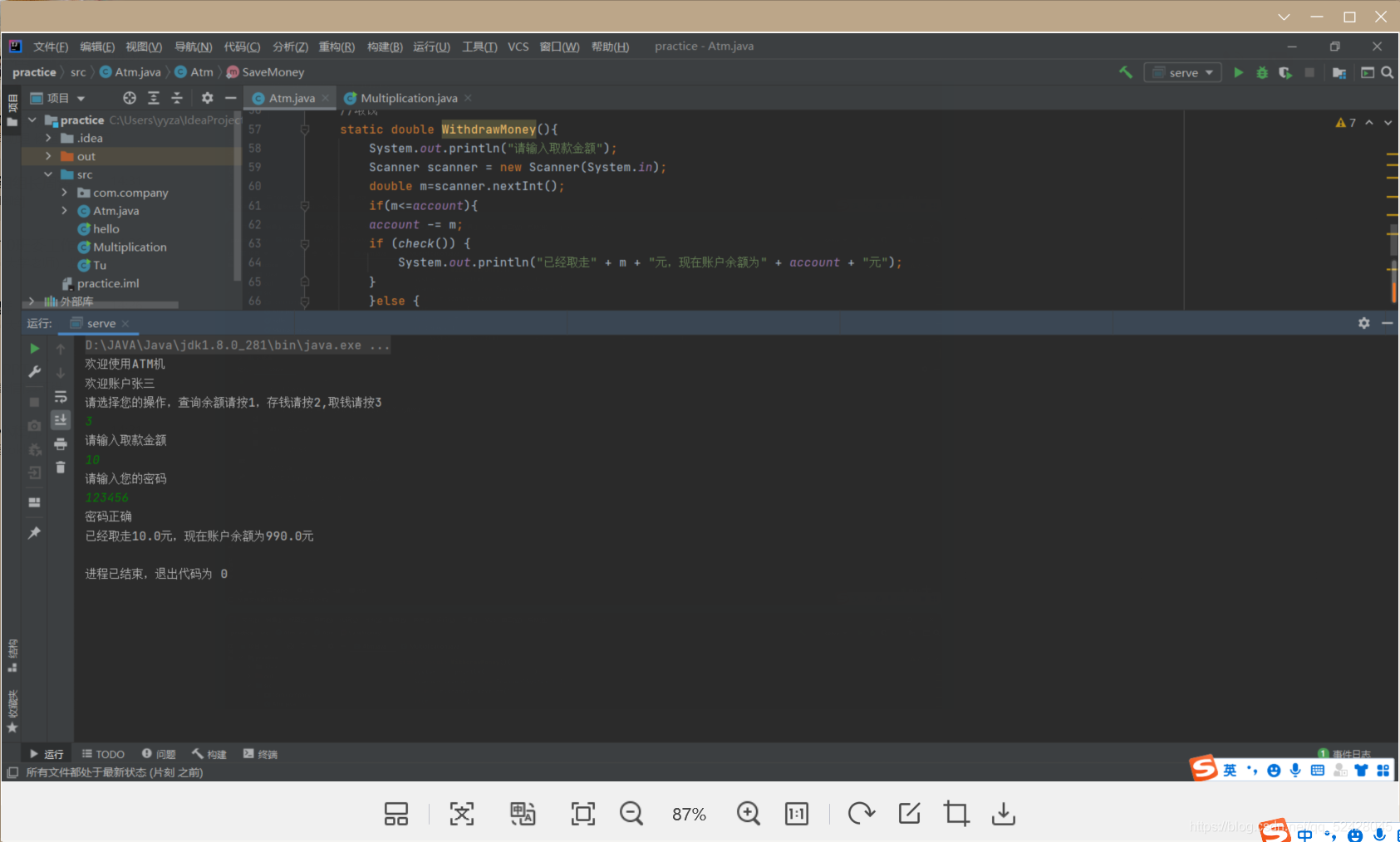Open project panel gear settings

207,98
